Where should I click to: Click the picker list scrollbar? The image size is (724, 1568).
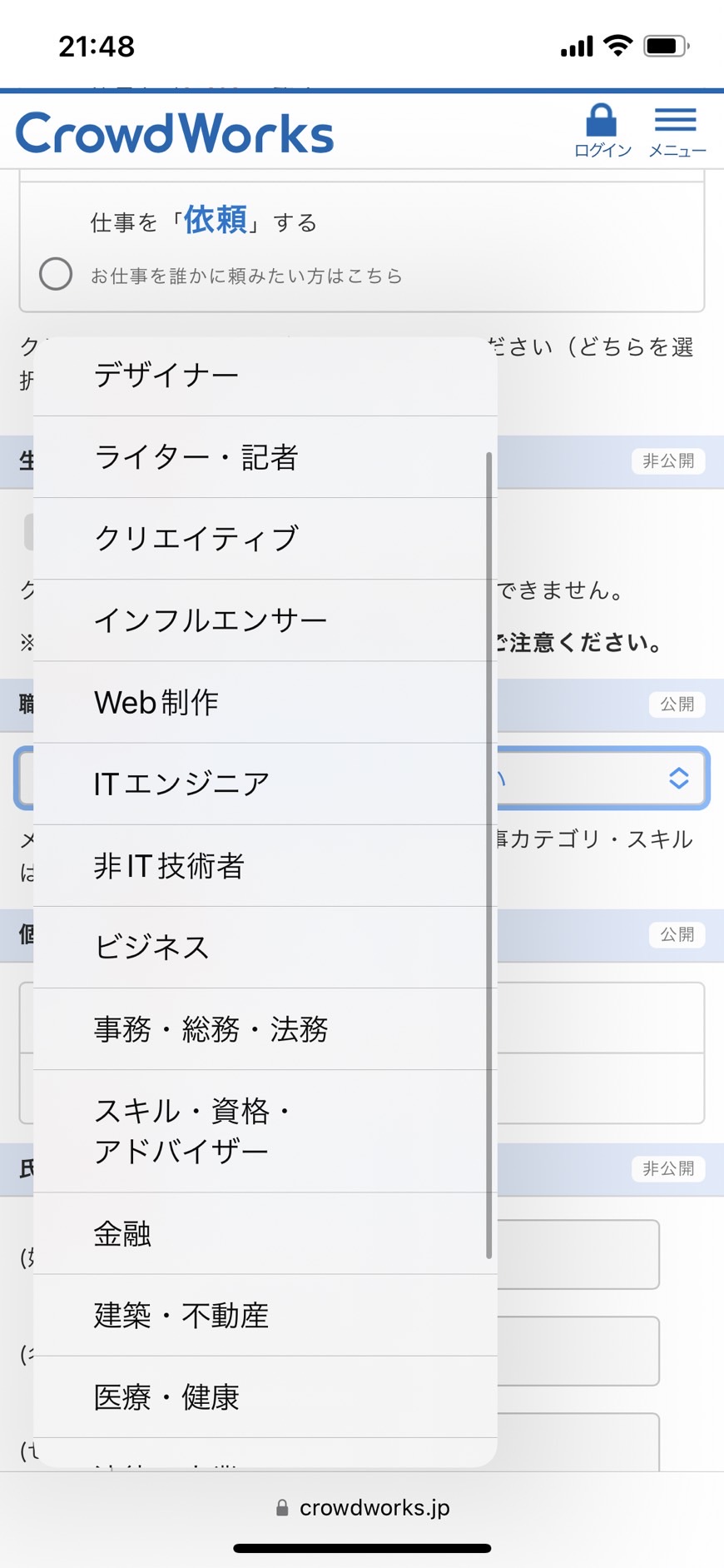(488, 855)
